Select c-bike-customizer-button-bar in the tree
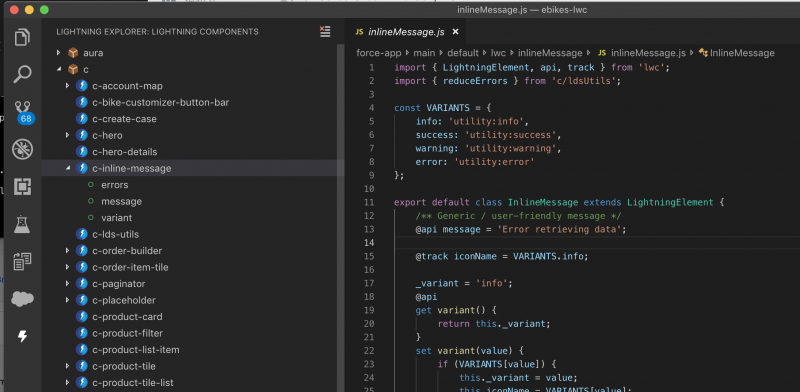 point(161,102)
